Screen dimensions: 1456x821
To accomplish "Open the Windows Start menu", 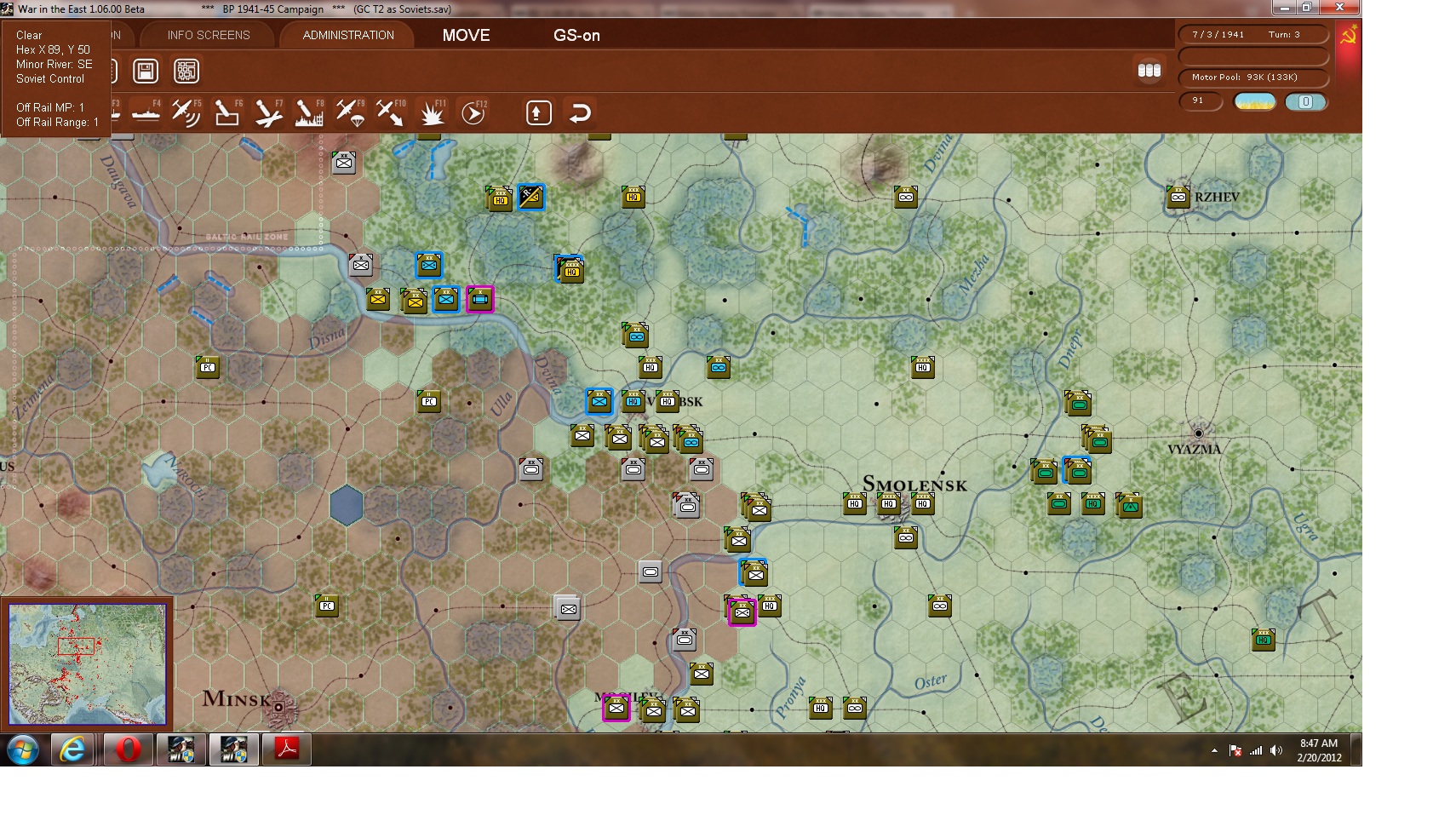I will tap(23, 749).
